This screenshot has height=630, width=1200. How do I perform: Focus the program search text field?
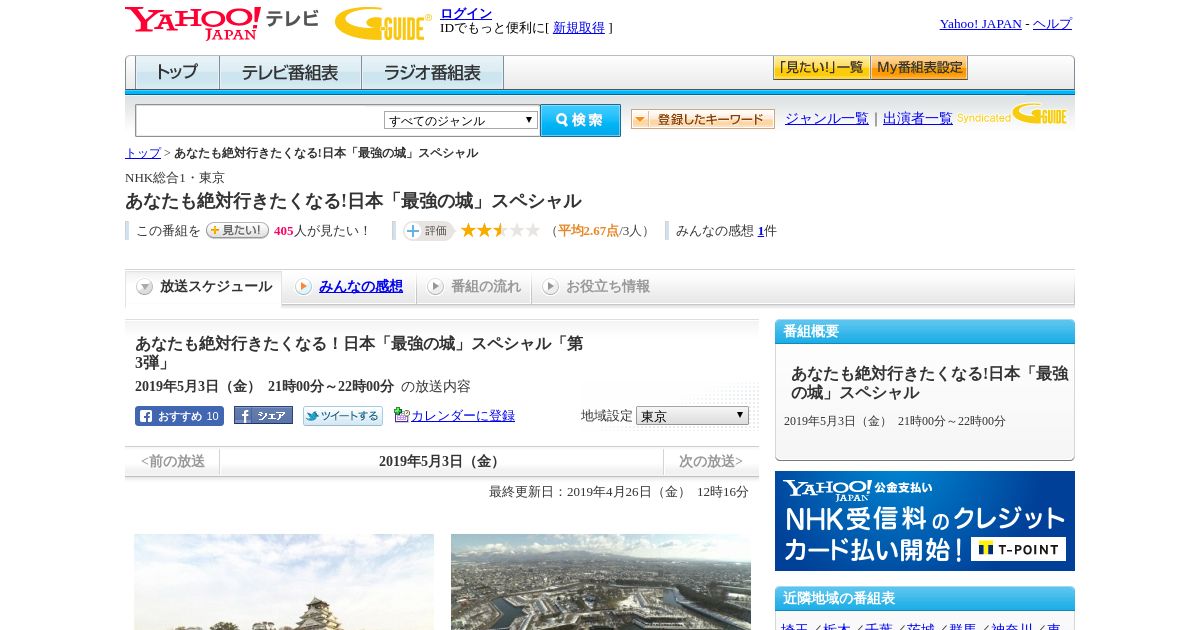260,120
